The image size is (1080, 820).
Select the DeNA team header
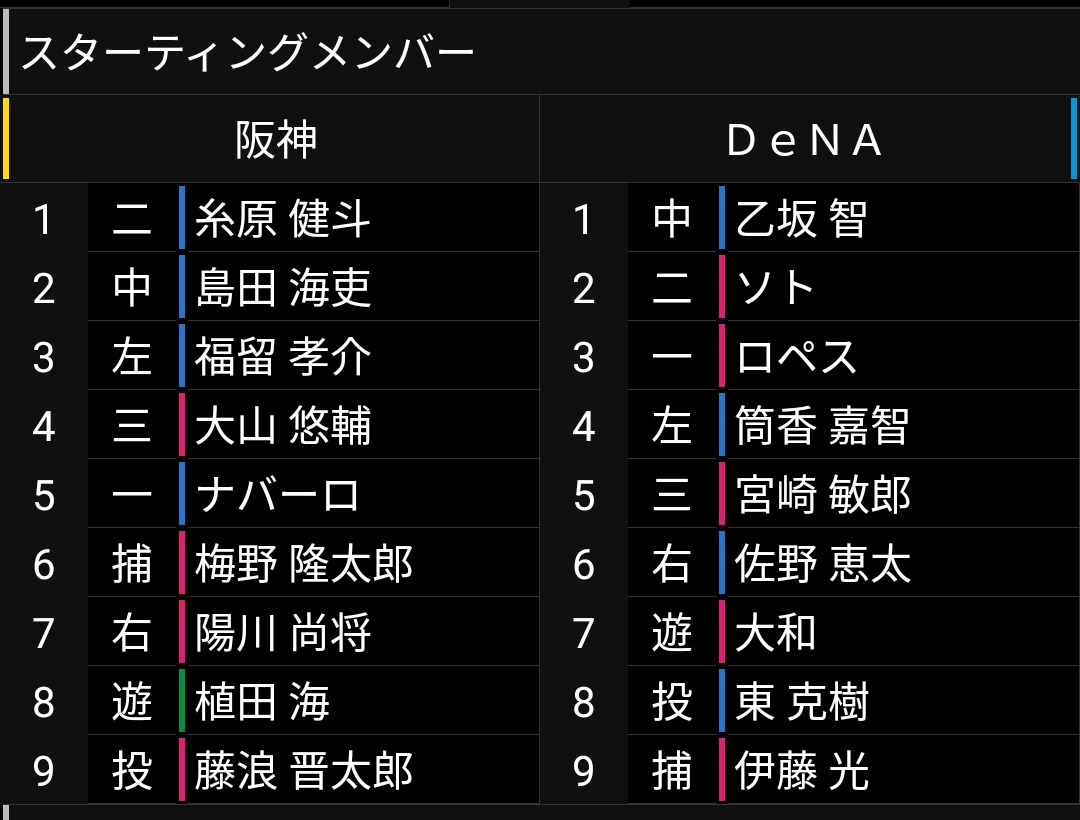[x=805, y=140]
